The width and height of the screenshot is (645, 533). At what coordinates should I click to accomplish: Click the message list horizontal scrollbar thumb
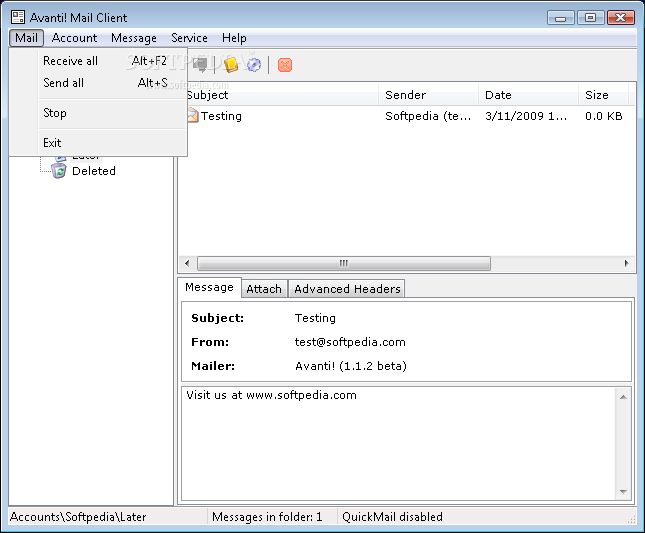click(x=344, y=263)
